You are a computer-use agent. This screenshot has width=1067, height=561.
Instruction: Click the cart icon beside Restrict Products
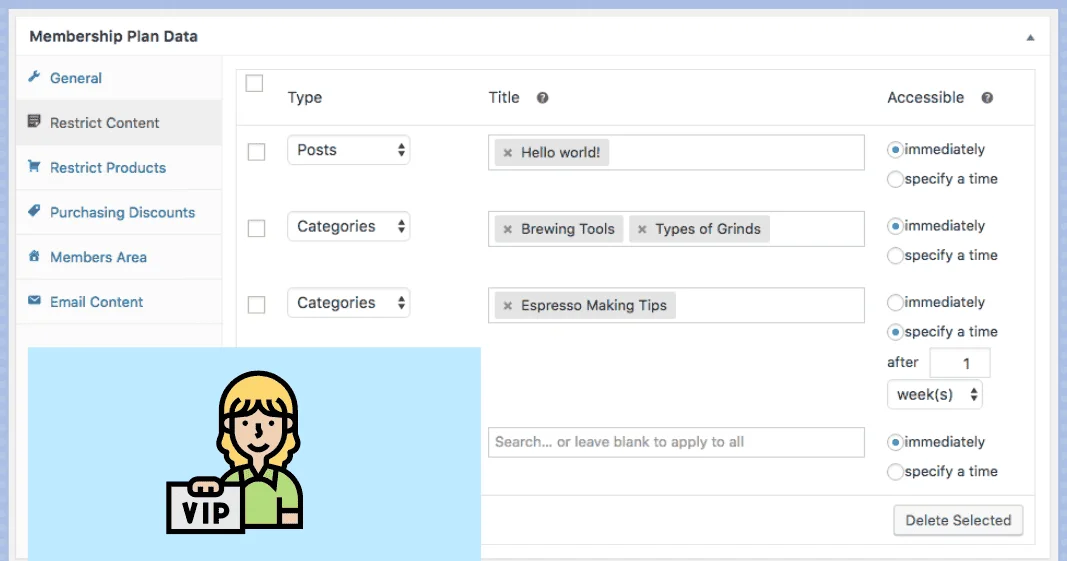pos(34,166)
